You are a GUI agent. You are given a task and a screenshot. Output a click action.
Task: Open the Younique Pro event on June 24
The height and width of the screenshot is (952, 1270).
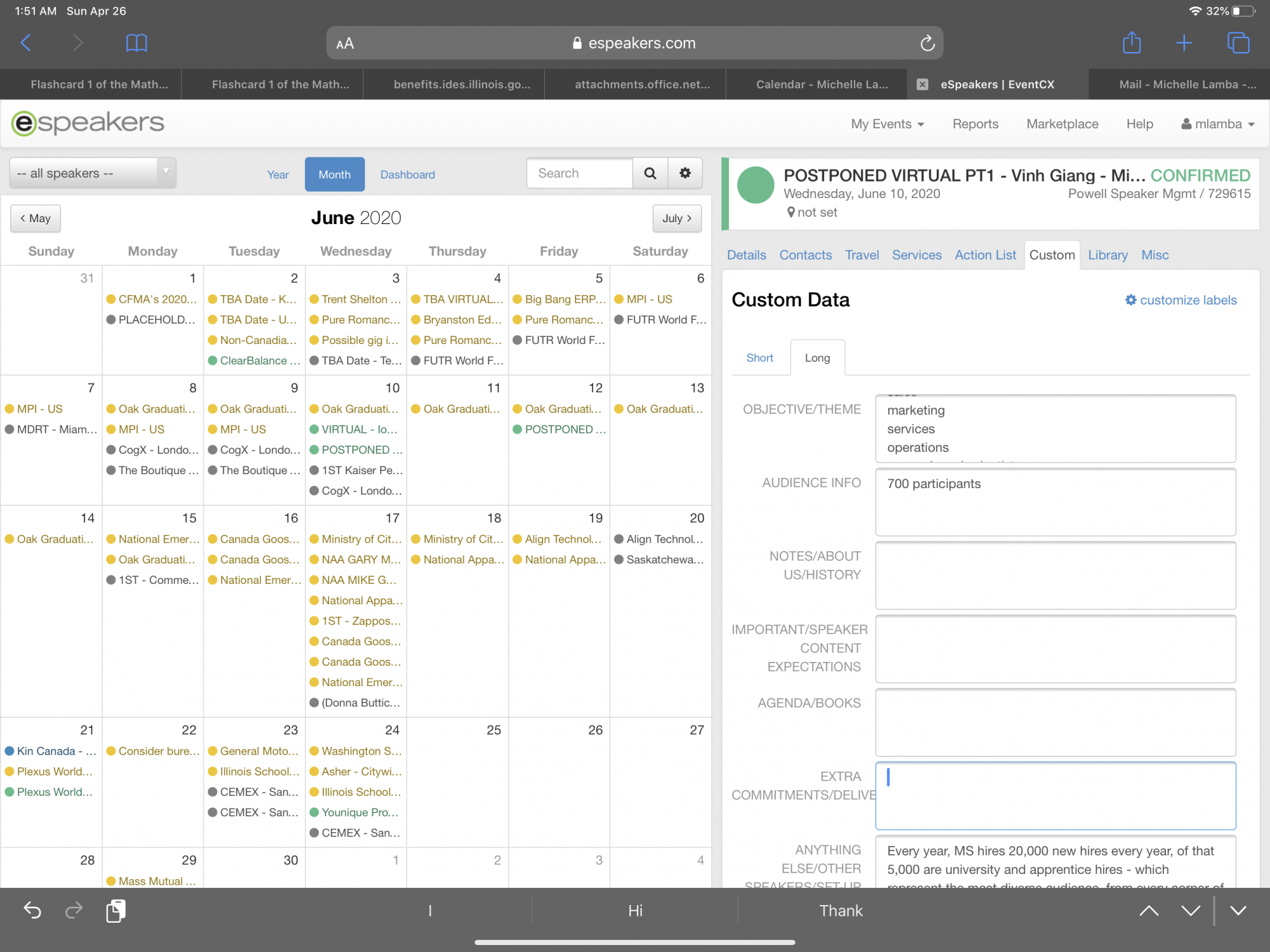click(x=354, y=812)
